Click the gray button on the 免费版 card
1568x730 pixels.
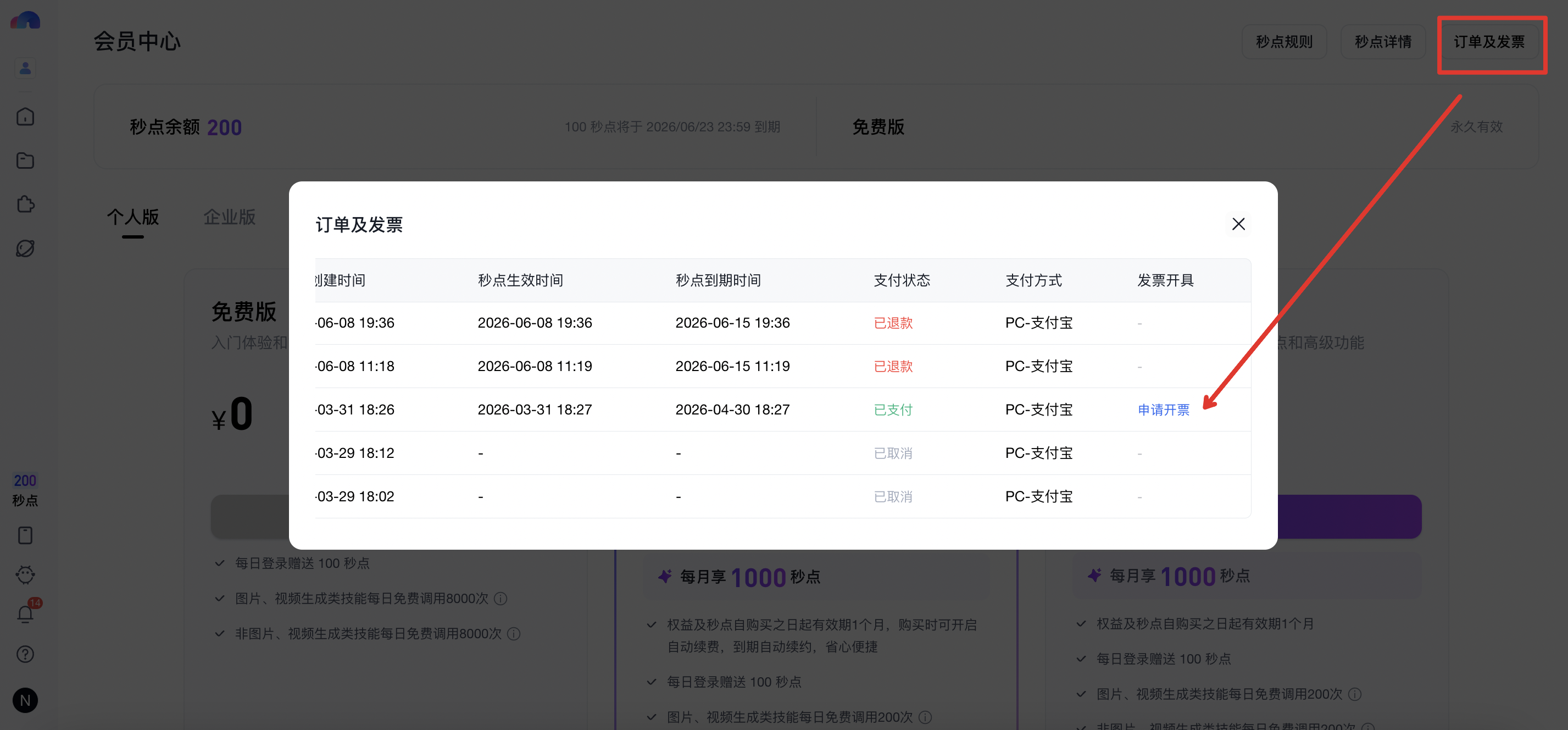(x=250, y=516)
